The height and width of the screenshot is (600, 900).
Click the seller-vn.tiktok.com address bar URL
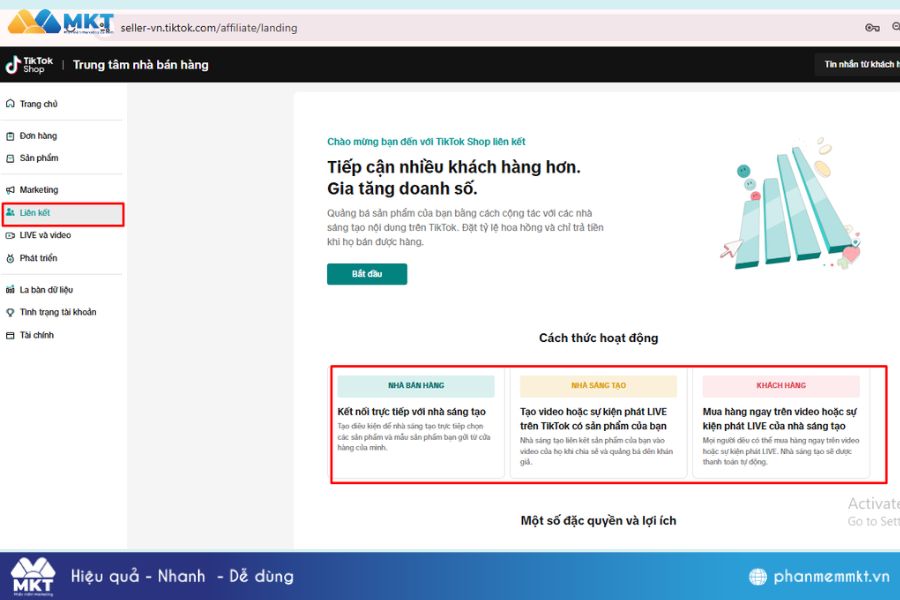click(209, 28)
